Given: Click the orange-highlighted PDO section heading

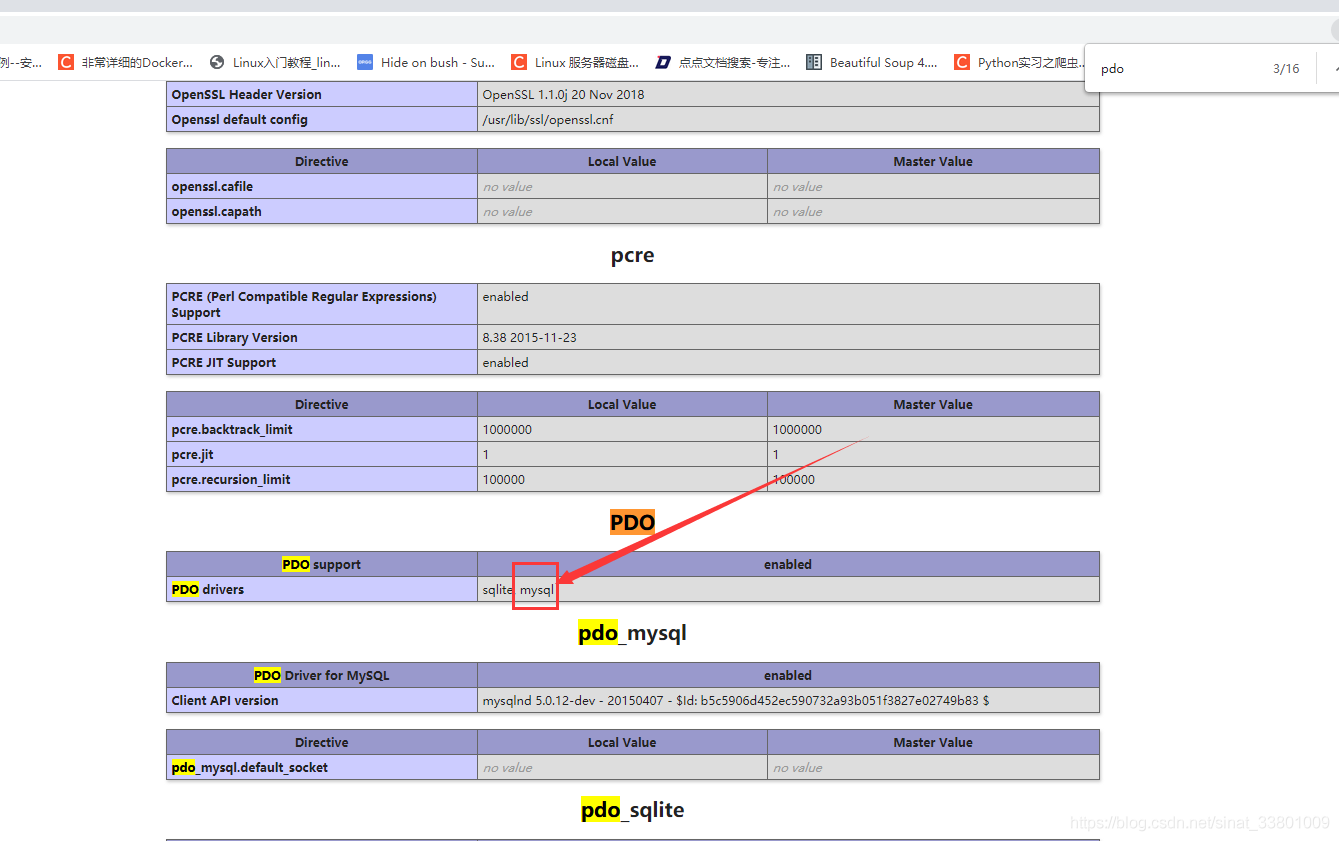Looking at the screenshot, I should (632, 522).
